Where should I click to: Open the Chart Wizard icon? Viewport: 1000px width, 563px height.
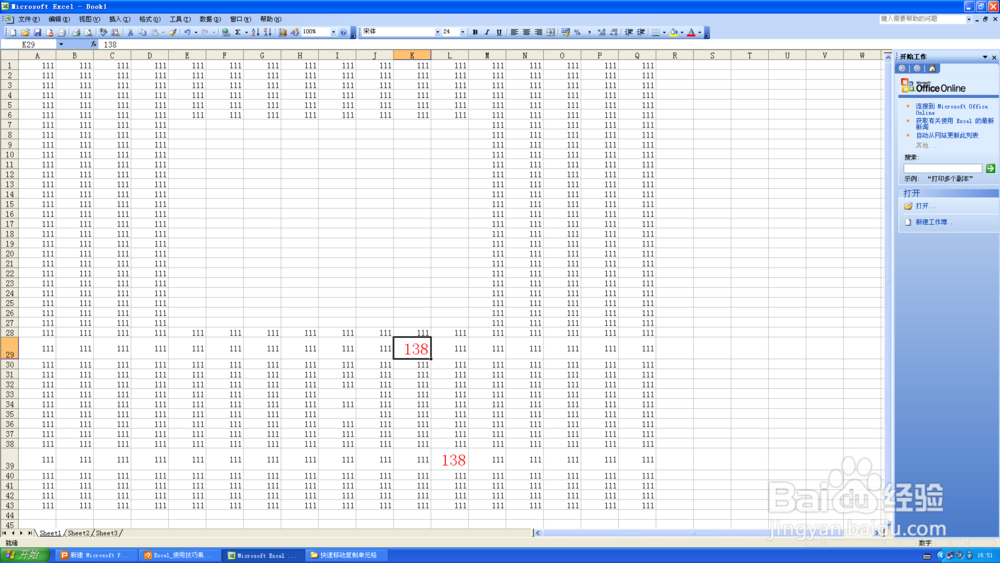click(x=283, y=32)
